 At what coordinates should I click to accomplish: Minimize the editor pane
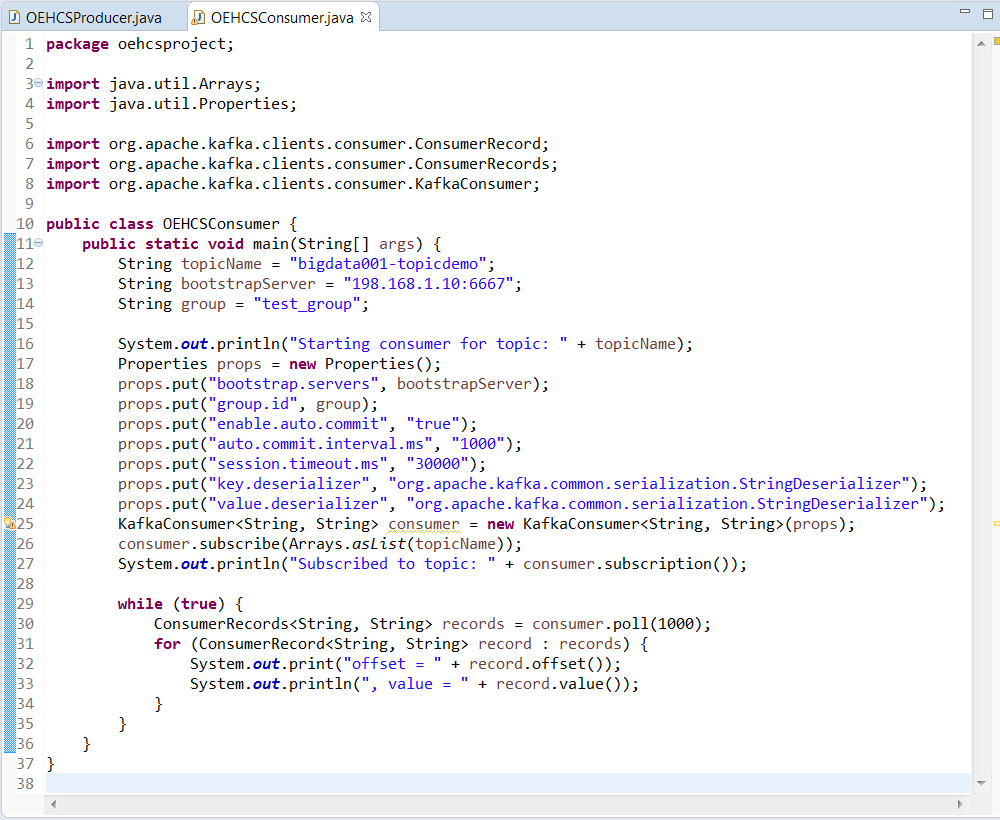[x=965, y=11]
